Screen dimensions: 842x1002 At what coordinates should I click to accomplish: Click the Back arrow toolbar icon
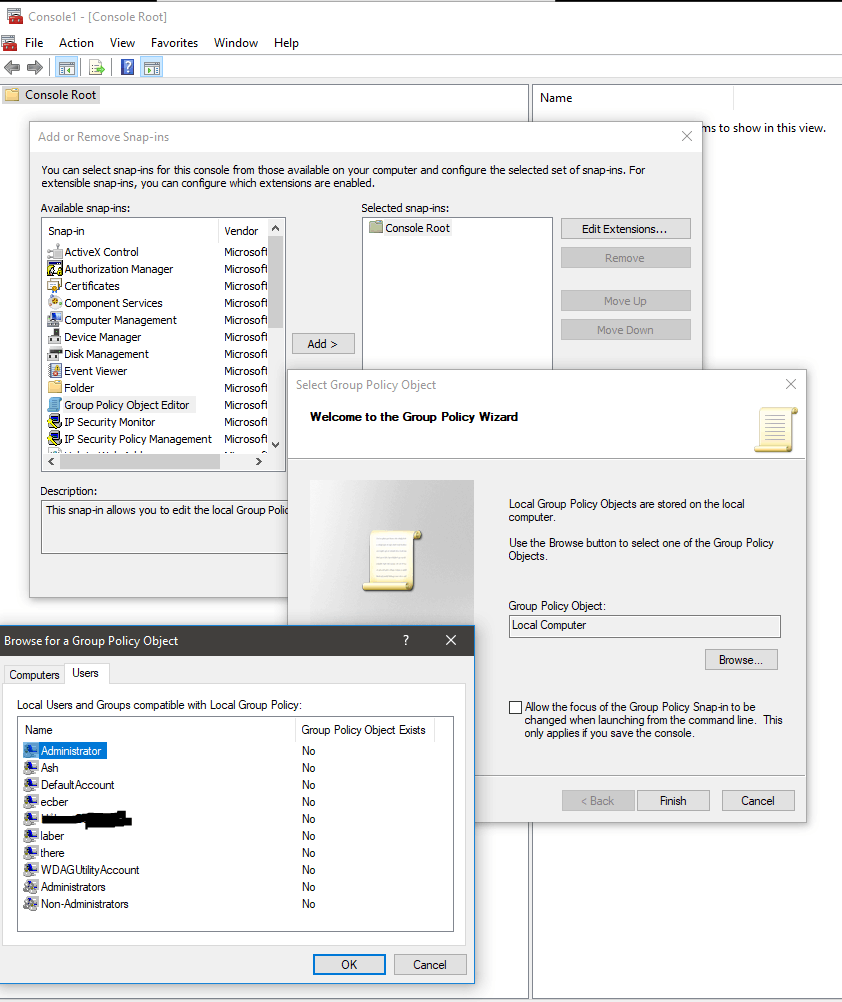pyautogui.click(x=12, y=67)
